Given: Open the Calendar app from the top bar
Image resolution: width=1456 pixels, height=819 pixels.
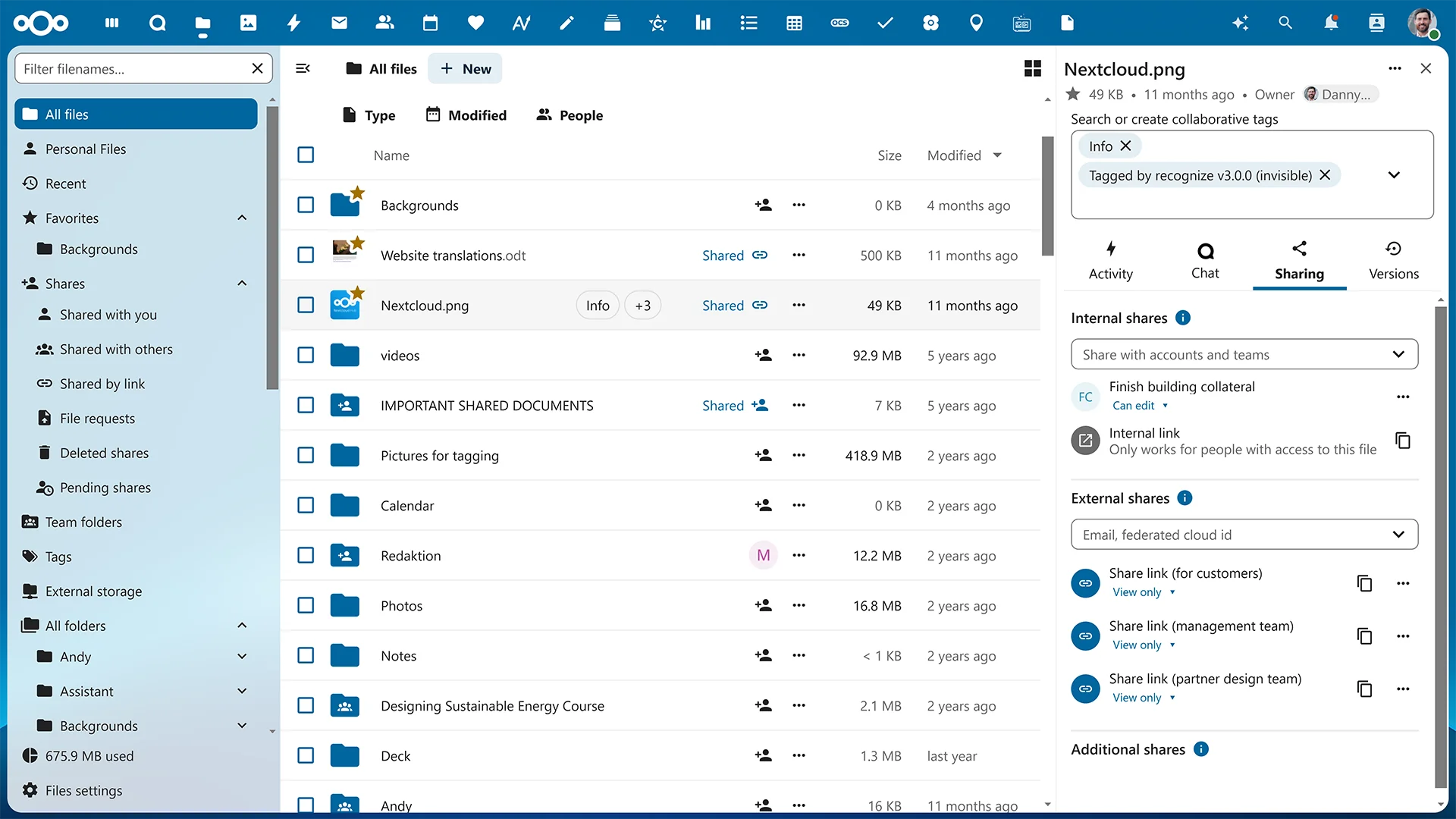Looking at the screenshot, I should [x=430, y=23].
